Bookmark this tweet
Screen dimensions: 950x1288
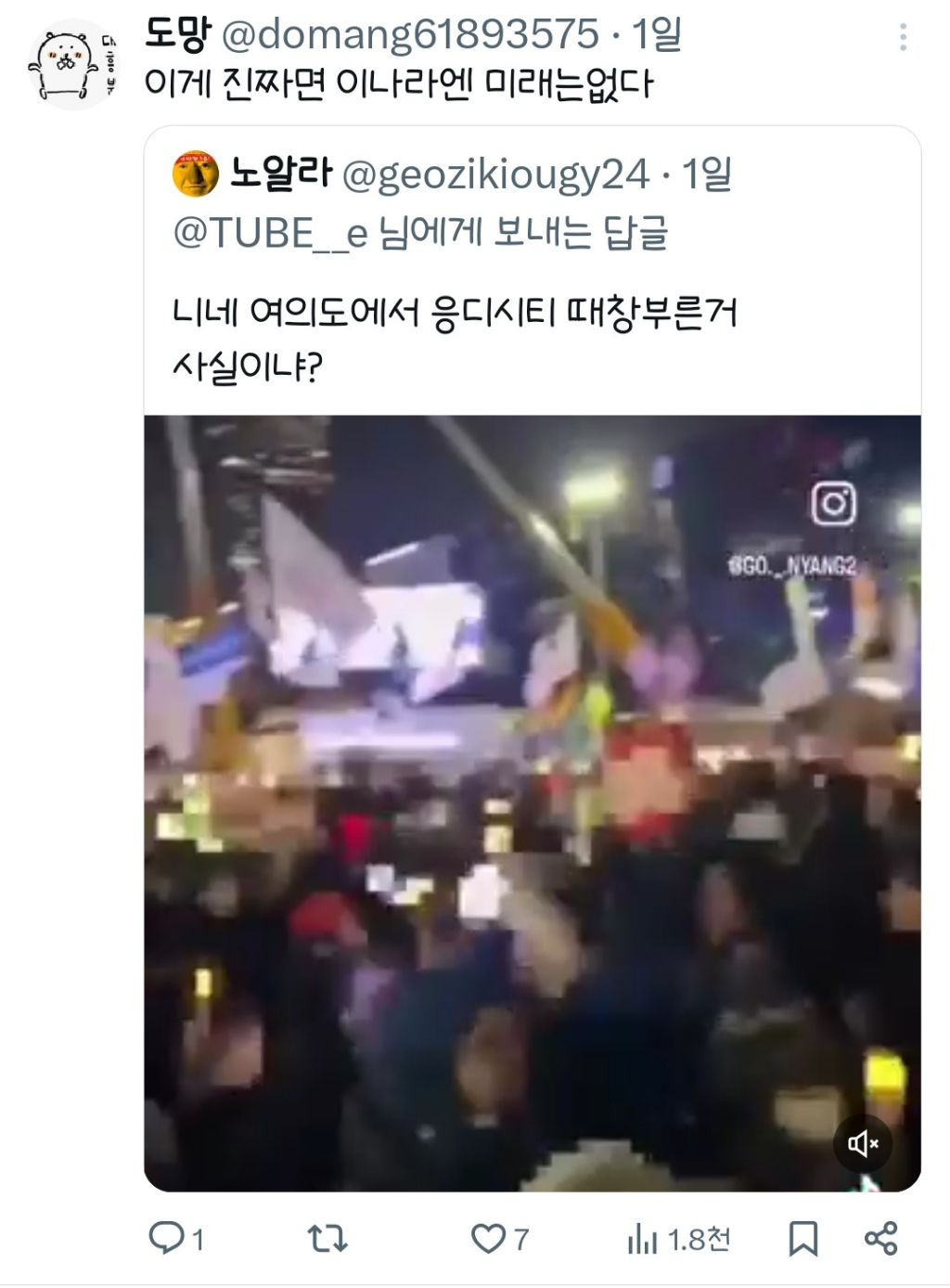802,1239
